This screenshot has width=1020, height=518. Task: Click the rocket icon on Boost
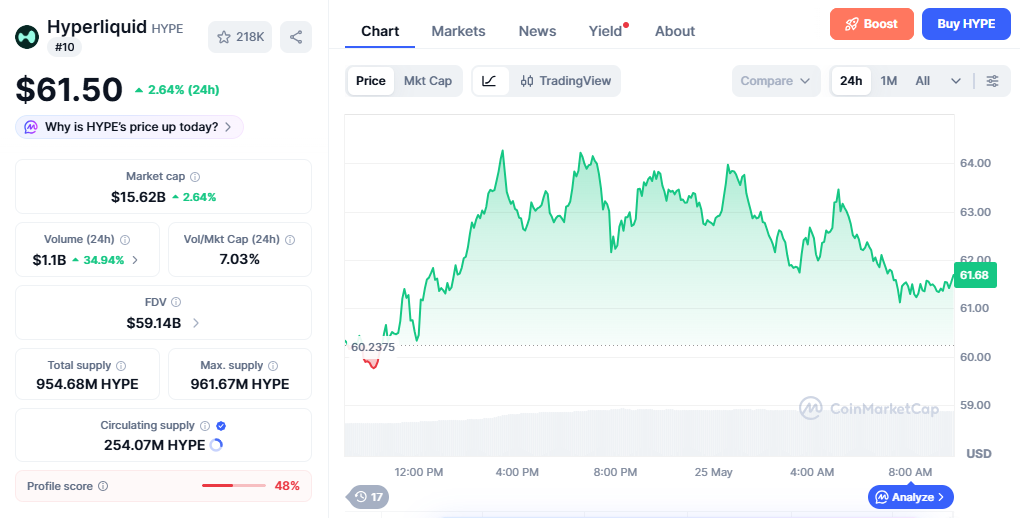(x=852, y=25)
